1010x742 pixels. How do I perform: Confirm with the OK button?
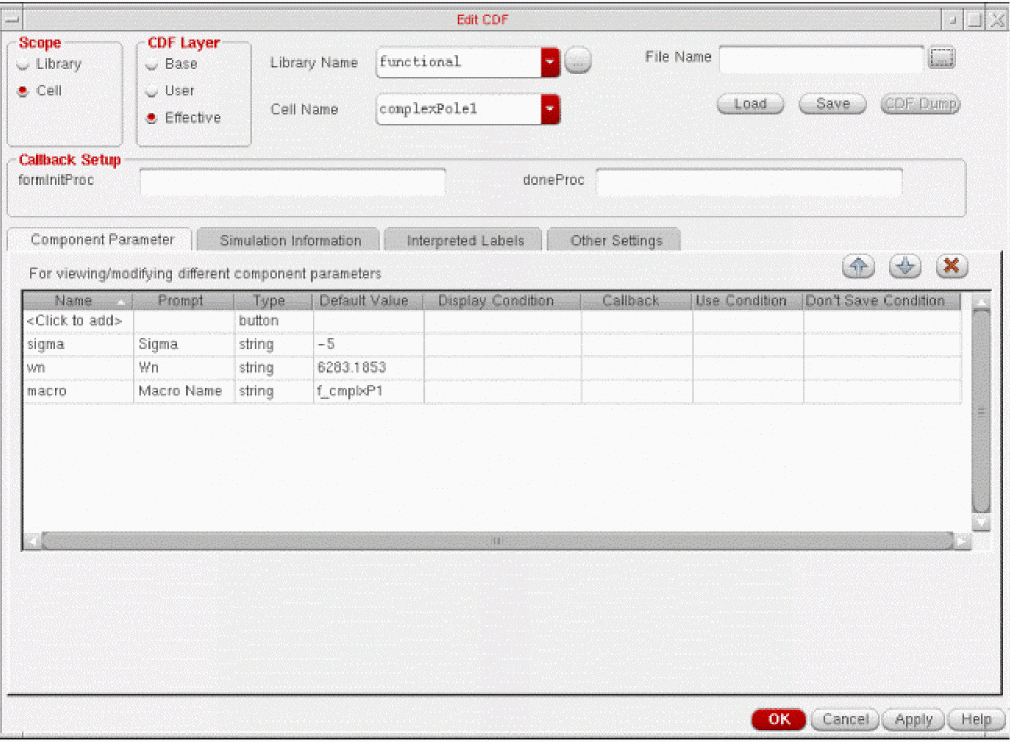click(x=779, y=719)
